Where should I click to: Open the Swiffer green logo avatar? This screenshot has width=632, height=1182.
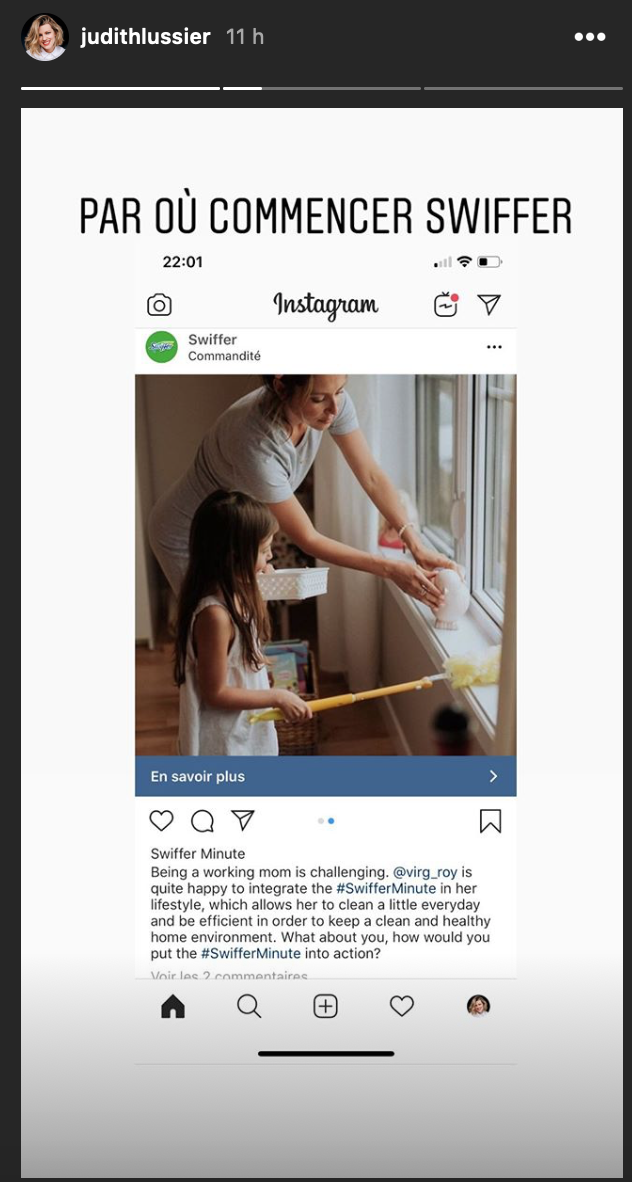click(161, 347)
